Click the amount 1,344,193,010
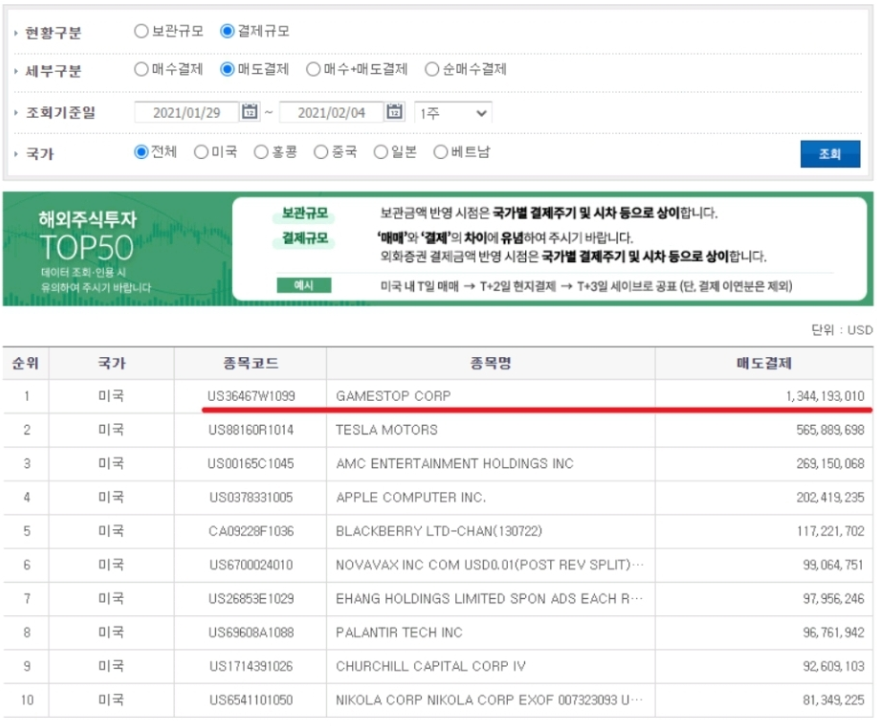The width and height of the screenshot is (879, 726). pyautogui.click(x=825, y=396)
